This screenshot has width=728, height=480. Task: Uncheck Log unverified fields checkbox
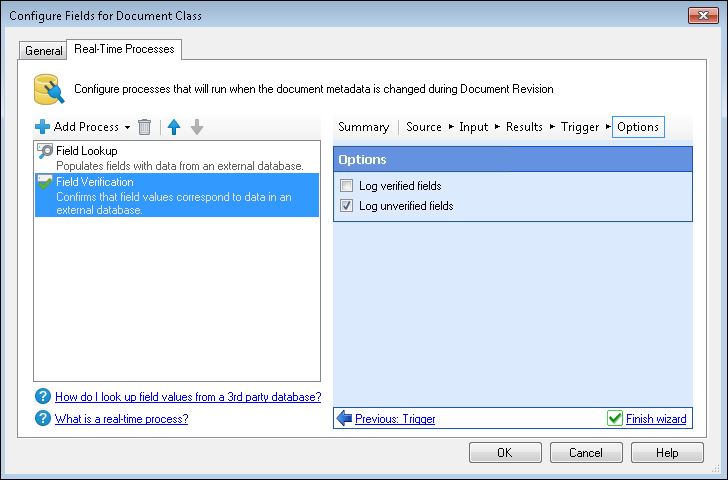tap(346, 206)
